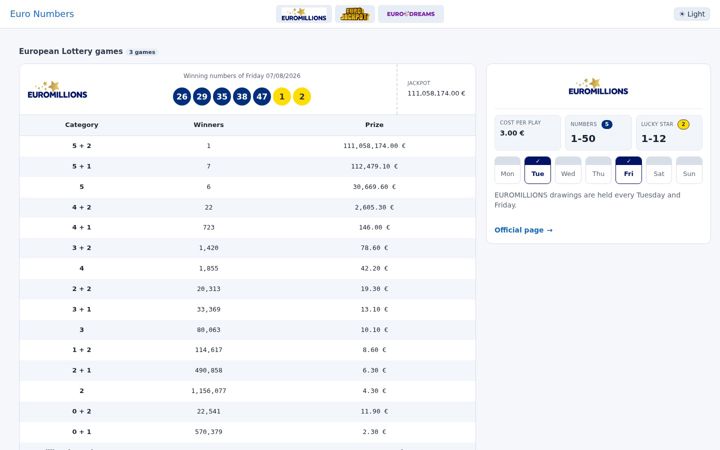Click the '4 + 2' category cell
The image size is (720, 450).
click(82, 207)
